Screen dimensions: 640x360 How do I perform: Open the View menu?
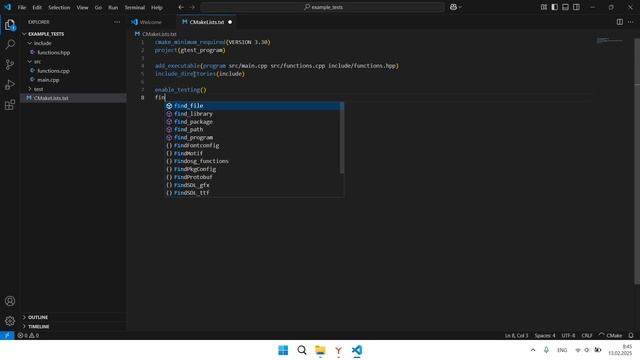coord(82,7)
